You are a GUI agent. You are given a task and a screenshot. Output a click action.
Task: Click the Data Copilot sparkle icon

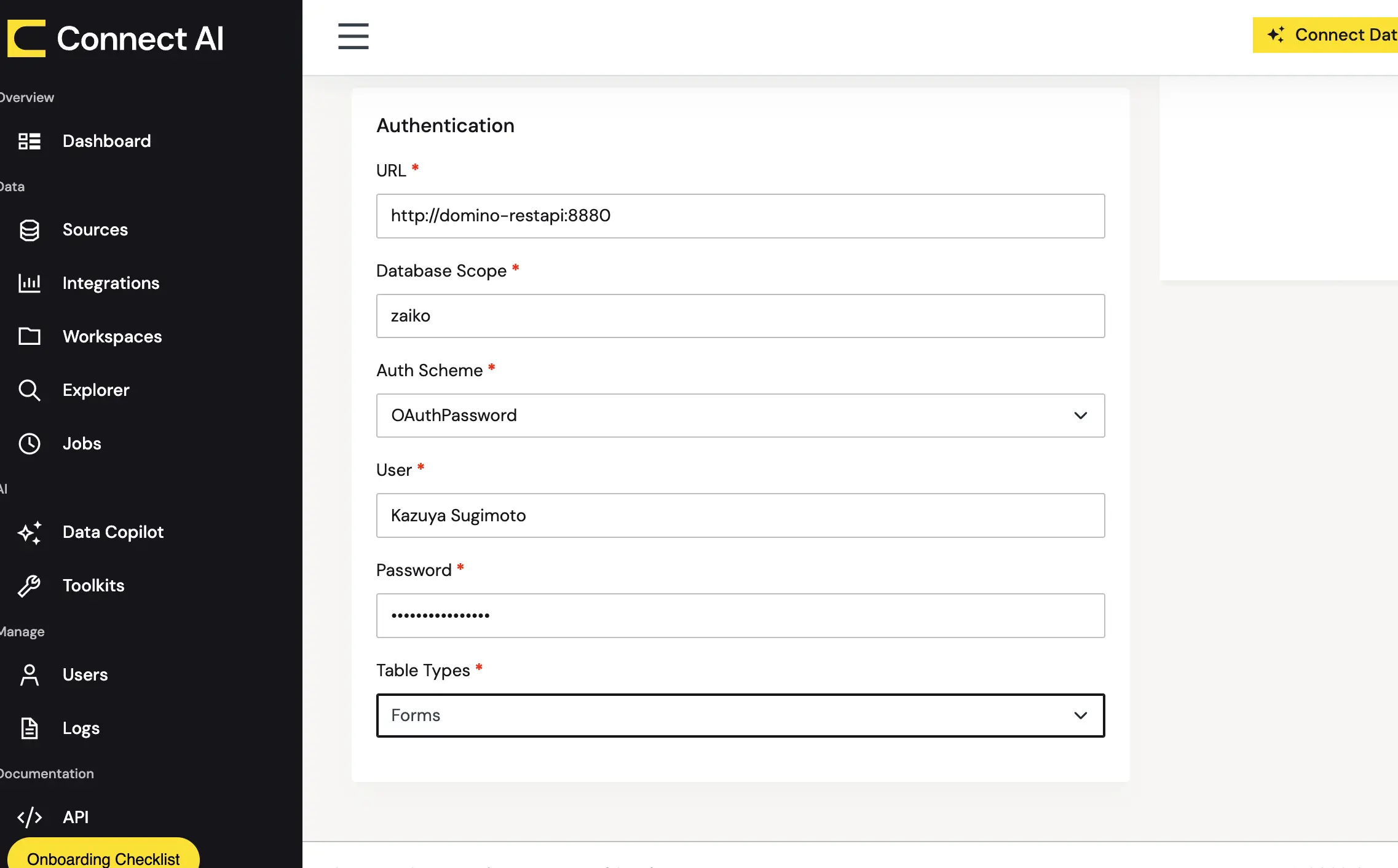pos(30,532)
